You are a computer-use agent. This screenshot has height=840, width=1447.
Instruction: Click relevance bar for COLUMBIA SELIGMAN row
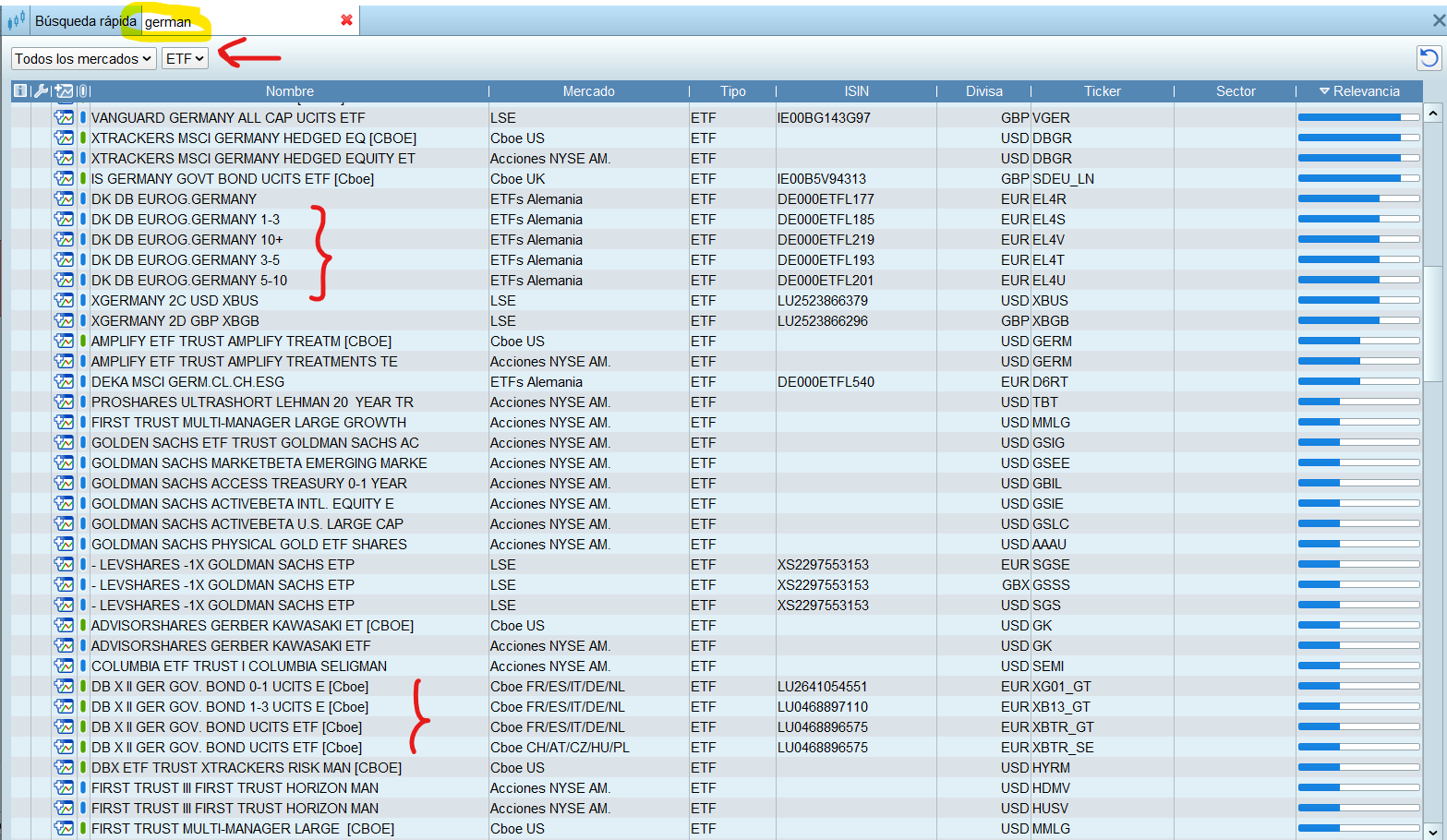coord(1358,666)
